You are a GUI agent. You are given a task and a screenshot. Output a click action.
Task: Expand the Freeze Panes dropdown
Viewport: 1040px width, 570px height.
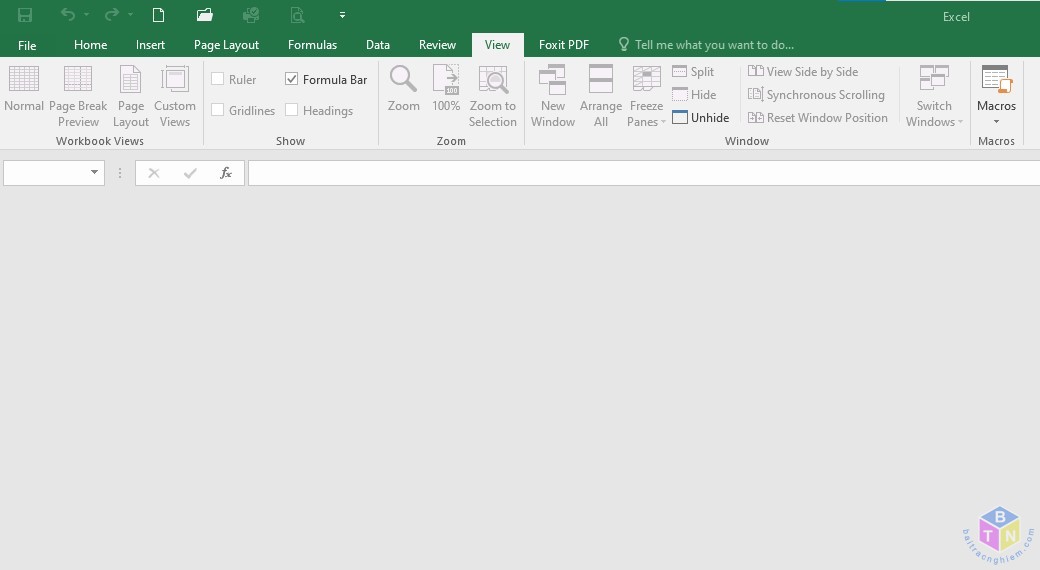tap(663, 122)
